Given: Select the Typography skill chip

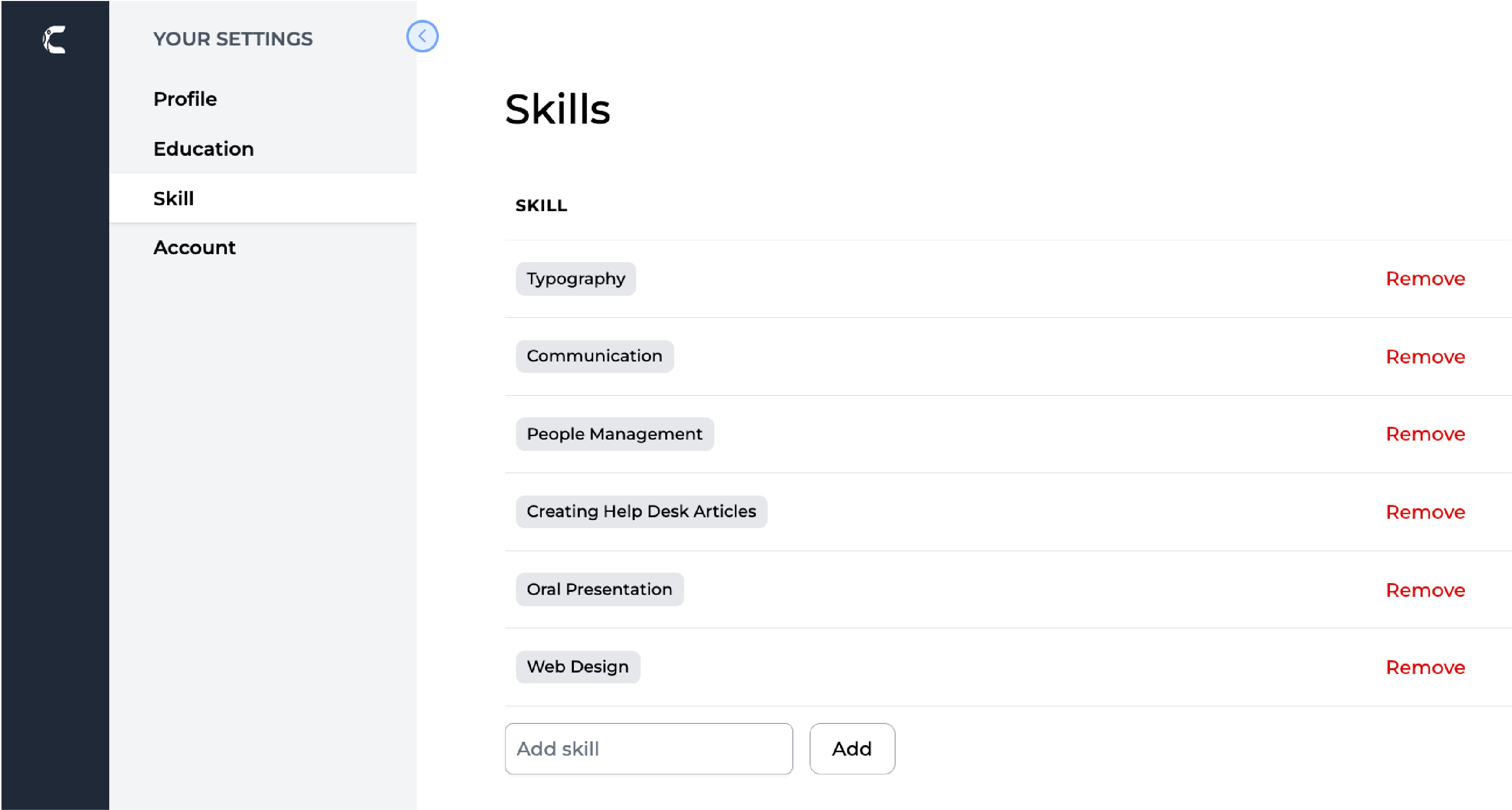Looking at the screenshot, I should pyautogui.click(x=576, y=278).
